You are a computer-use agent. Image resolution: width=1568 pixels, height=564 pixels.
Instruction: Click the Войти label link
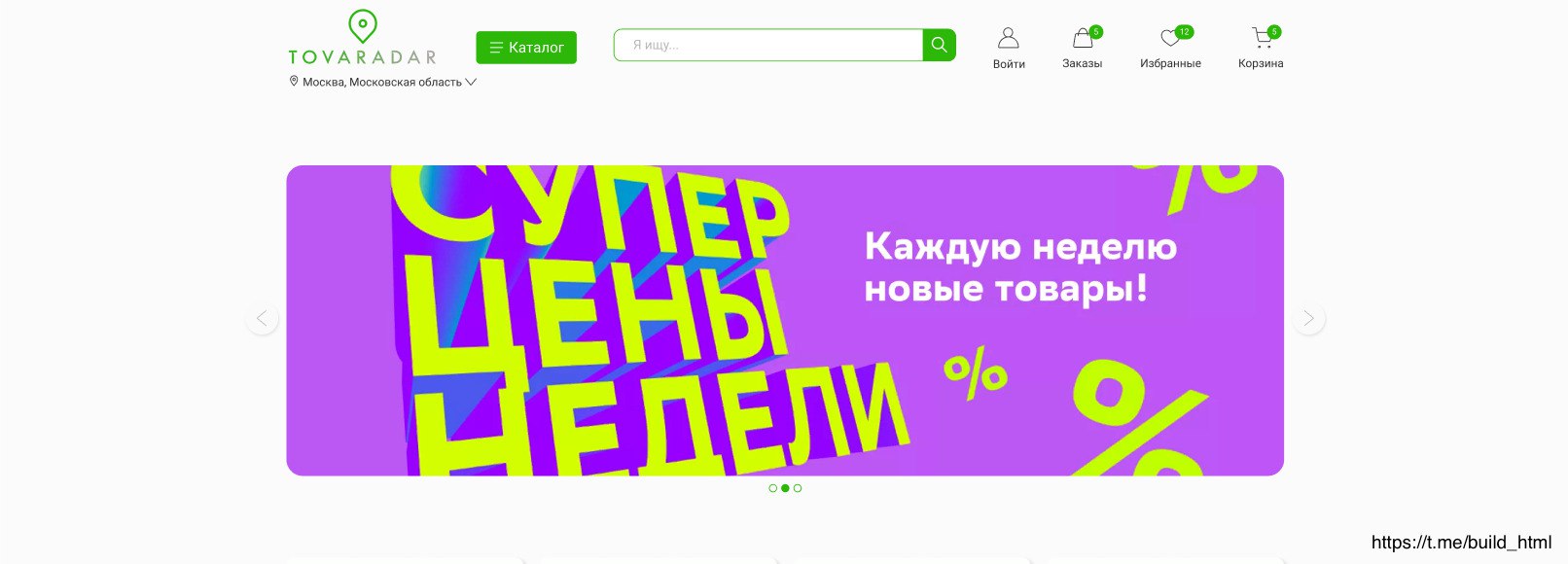(x=1009, y=64)
